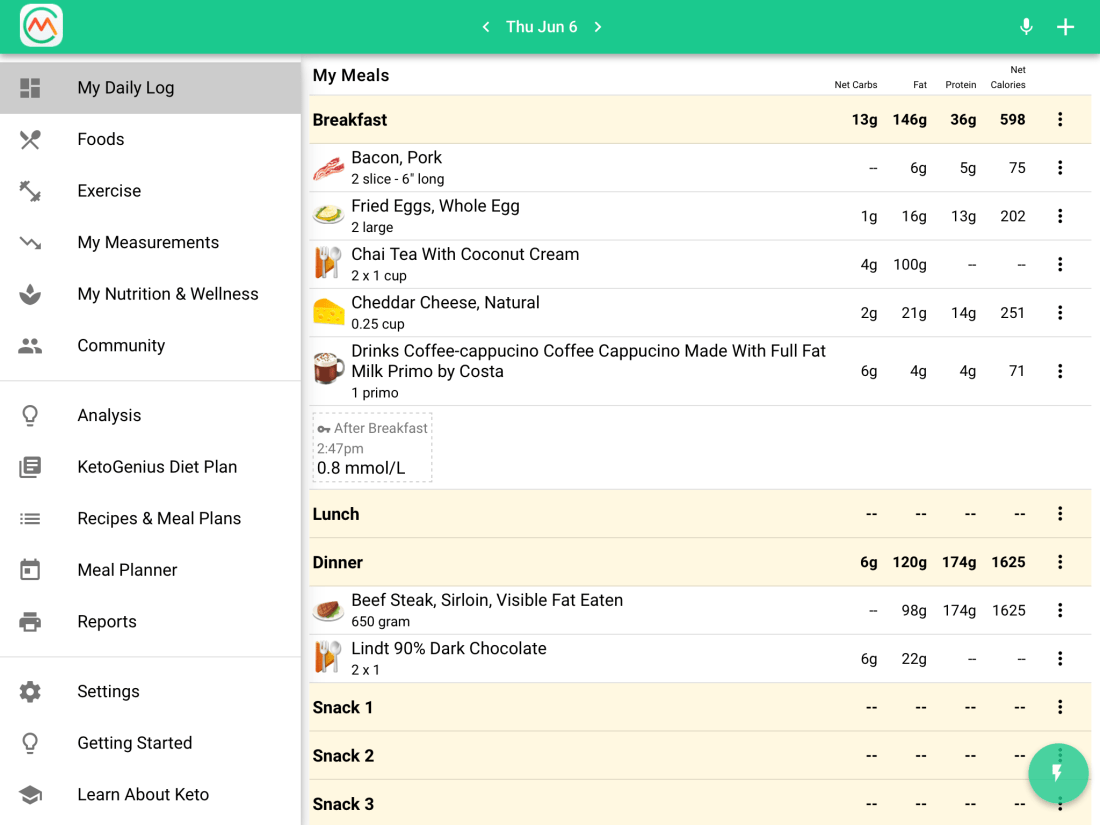The height and width of the screenshot is (825, 1100).
Task: Click the After Breakfast ketone reading box
Action: point(372,448)
